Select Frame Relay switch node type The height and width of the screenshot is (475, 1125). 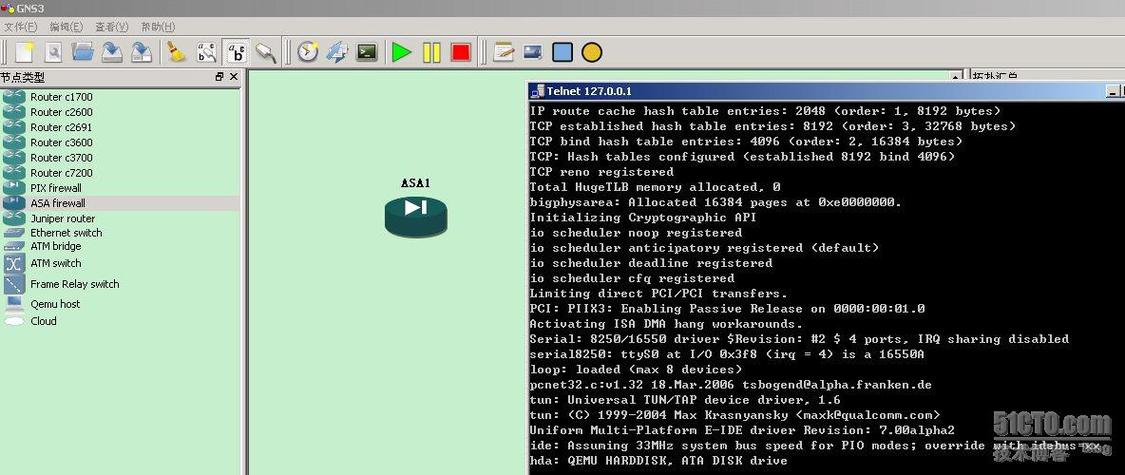pyautogui.click(x=120, y=284)
